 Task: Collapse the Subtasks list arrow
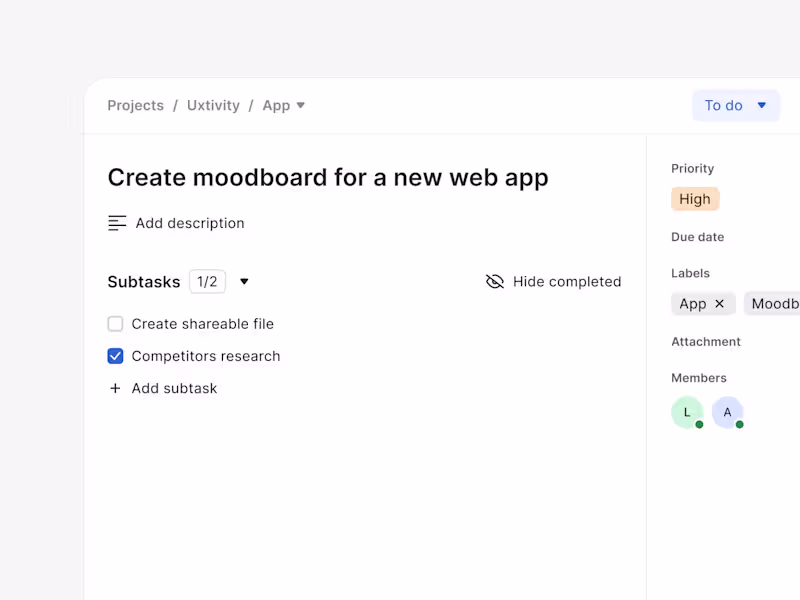pos(244,282)
